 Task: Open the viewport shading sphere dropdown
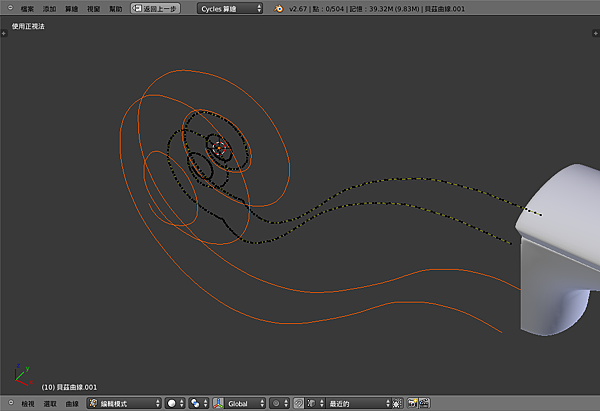tap(175, 403)
